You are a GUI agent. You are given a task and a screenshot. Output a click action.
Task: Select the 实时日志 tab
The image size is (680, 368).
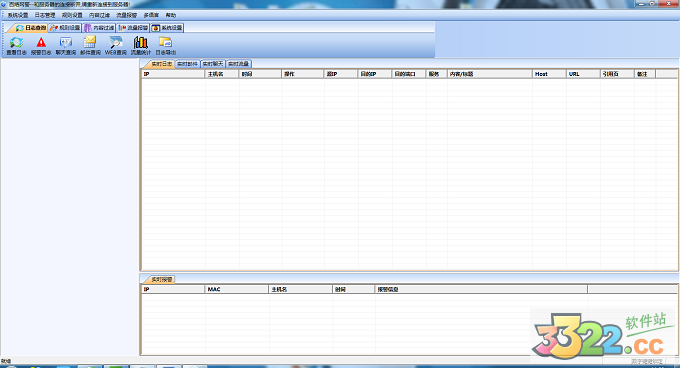[x=161, y=64]
